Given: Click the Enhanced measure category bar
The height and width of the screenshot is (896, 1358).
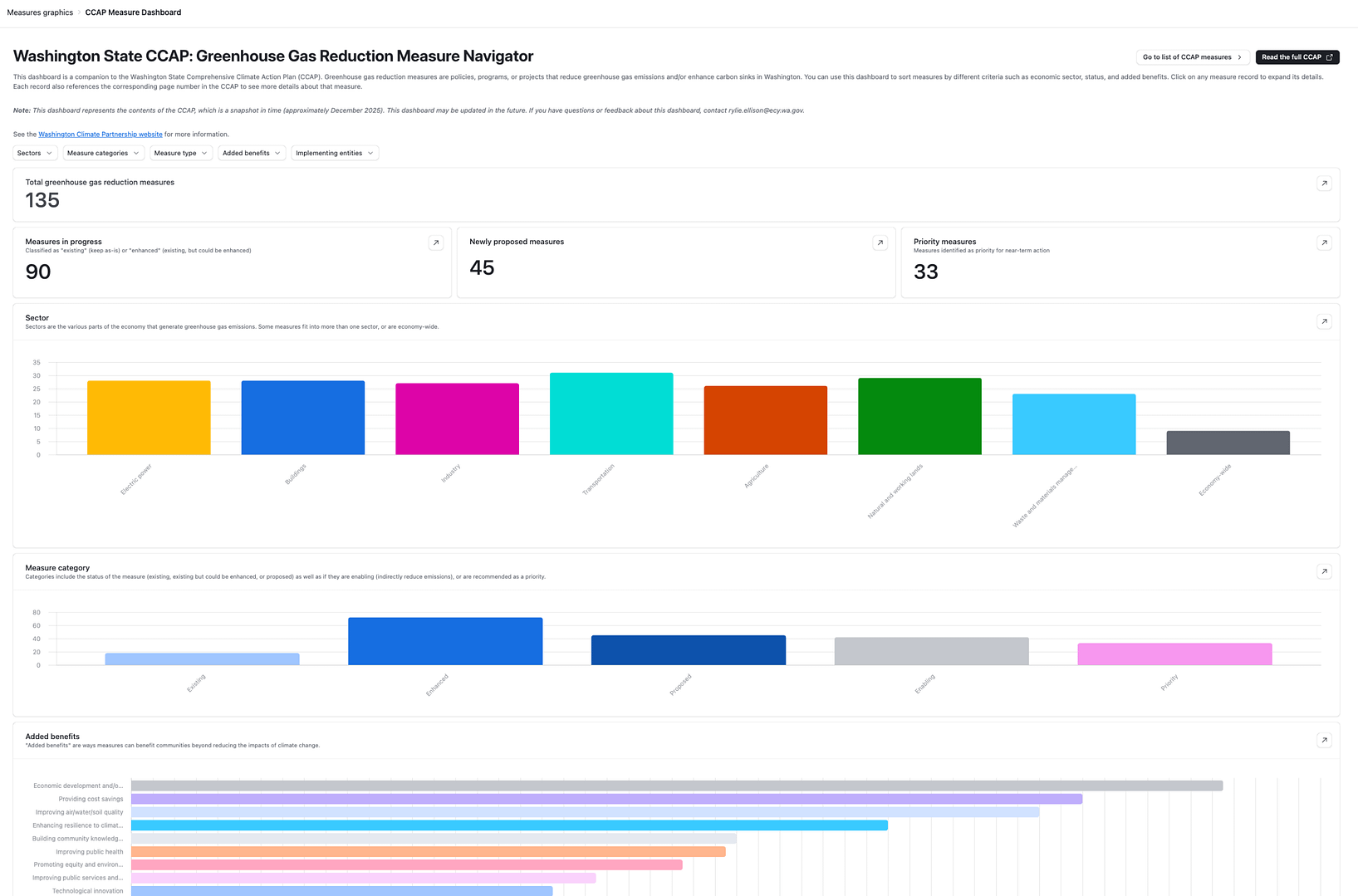Looking at the screenshot, I should click(x=445, y=641).
